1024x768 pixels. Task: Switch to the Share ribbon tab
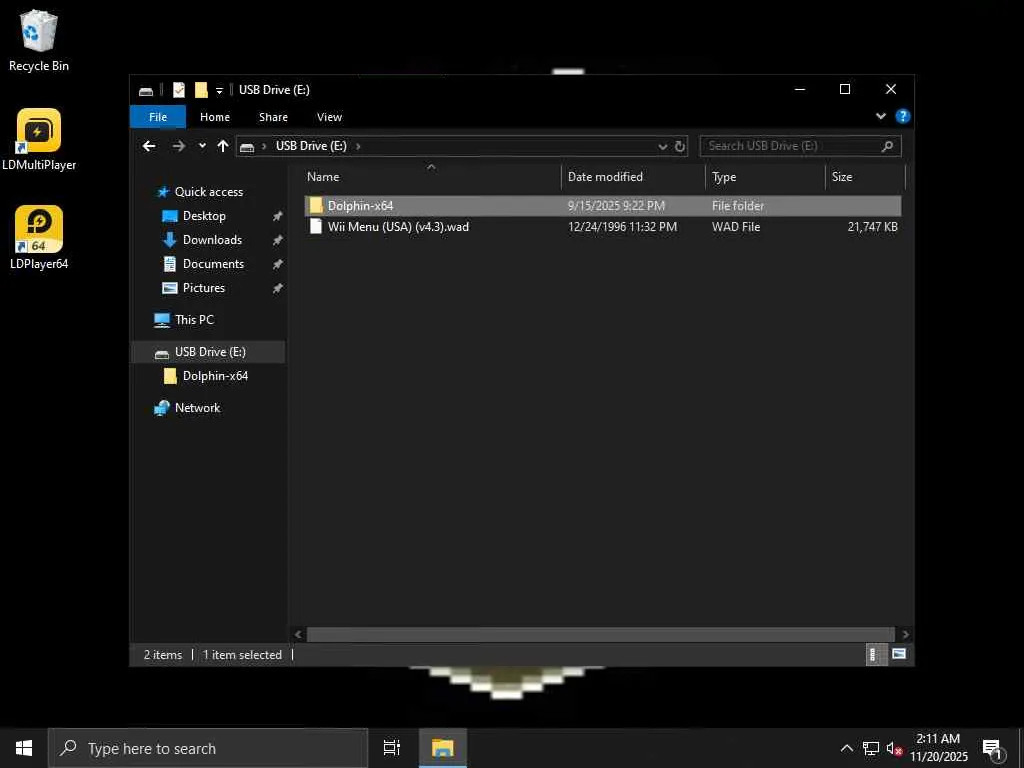(x=273, y=117)
